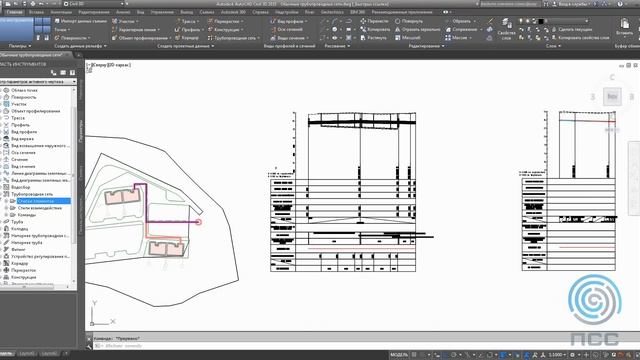Expand the Палитры panel
This screenshot has width=640, height=360.
[20, 46]
